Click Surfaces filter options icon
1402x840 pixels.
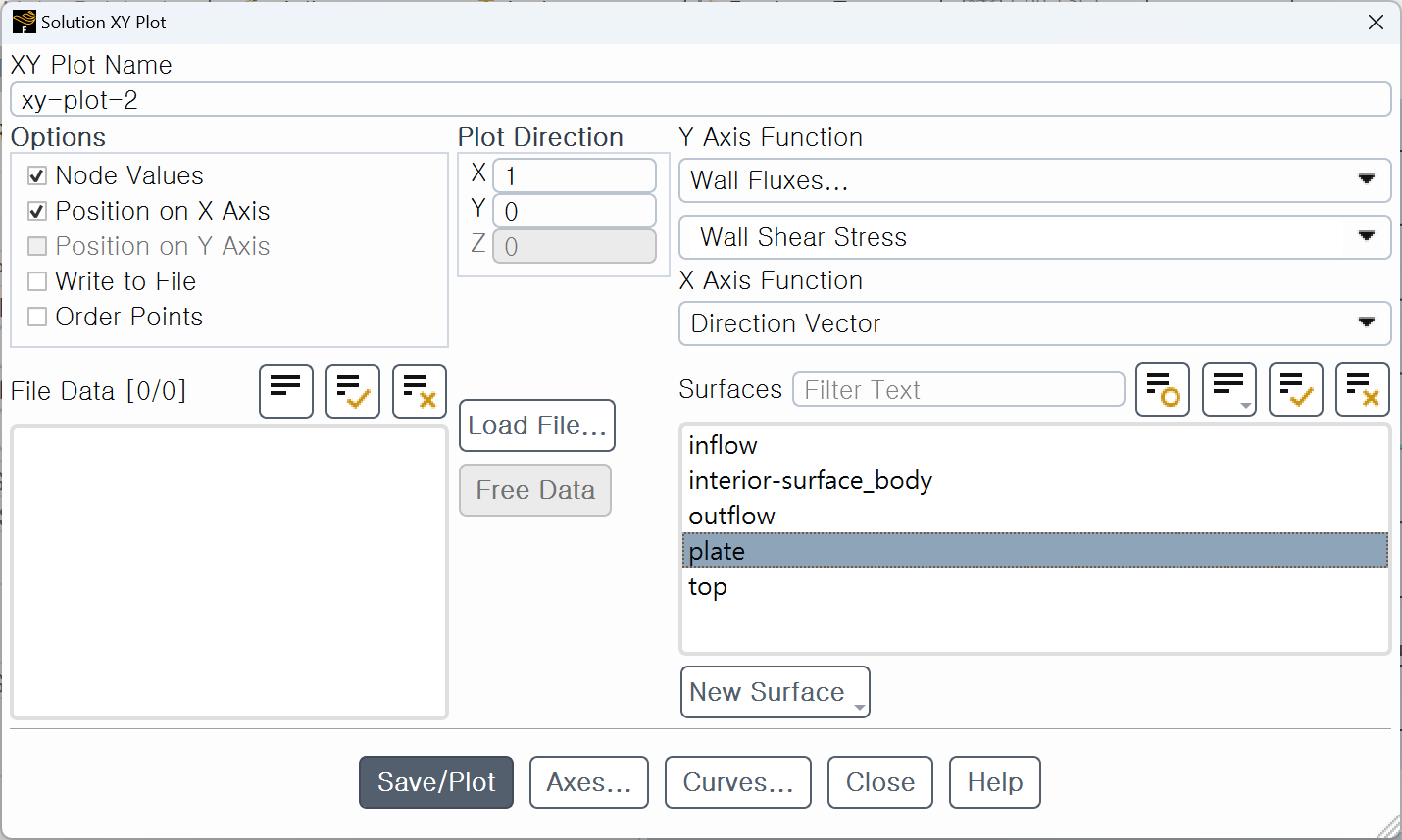pyautogui.click(x=1163, y=389)
